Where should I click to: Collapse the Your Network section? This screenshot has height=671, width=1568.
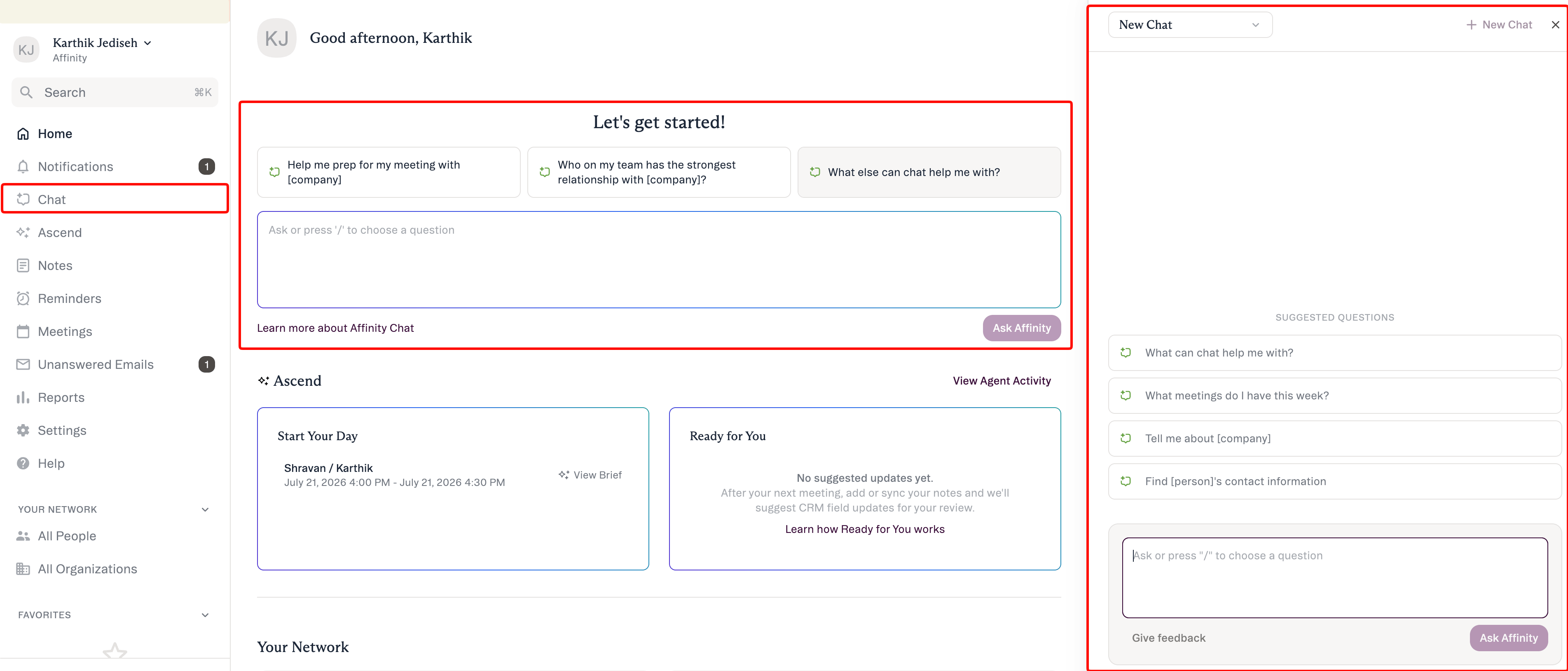click(205, 509)
